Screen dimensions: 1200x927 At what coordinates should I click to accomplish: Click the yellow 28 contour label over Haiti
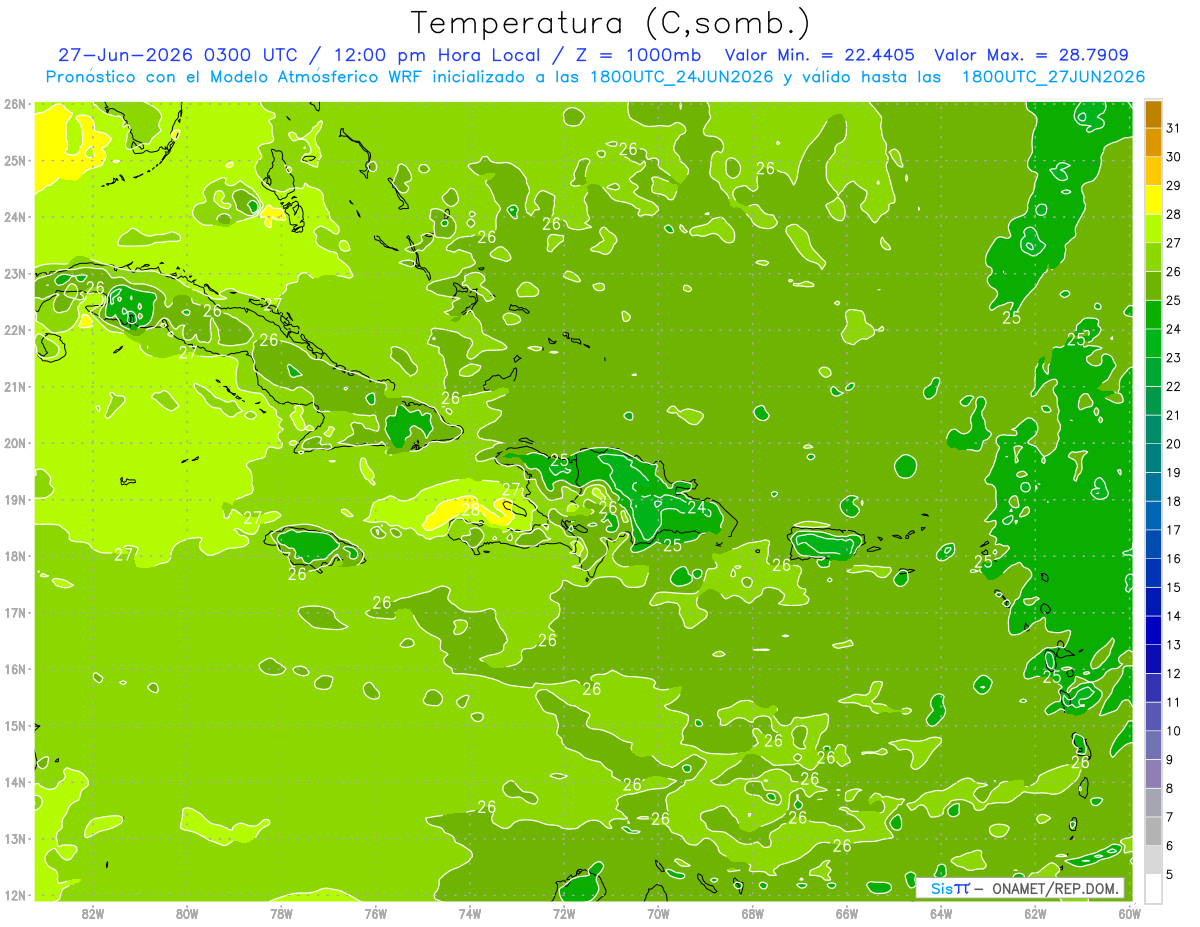470,509
